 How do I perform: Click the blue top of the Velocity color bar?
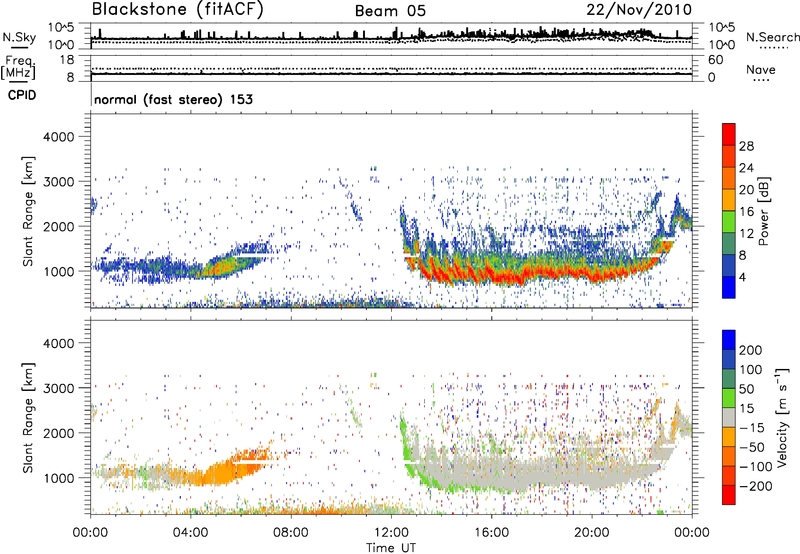729,340
